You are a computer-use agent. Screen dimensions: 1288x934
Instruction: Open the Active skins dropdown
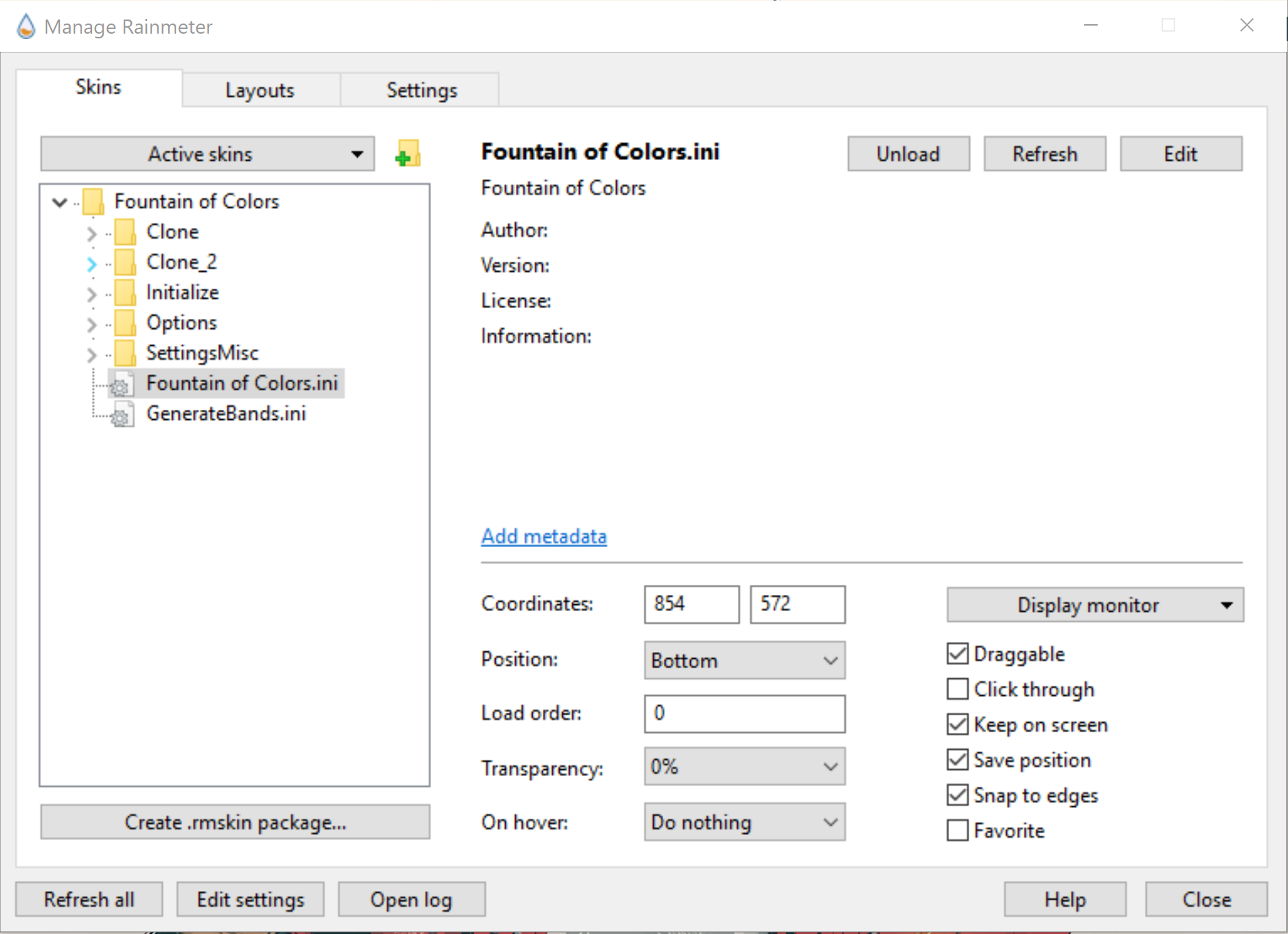tap(207, 154)
